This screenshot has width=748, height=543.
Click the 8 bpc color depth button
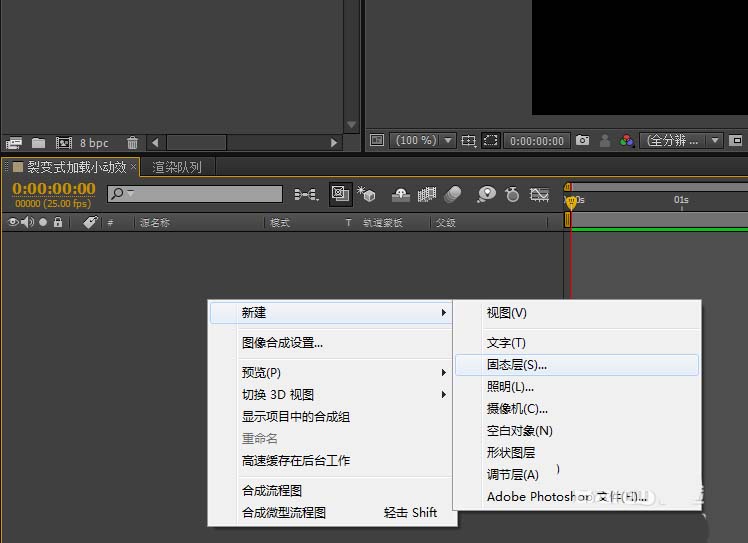point(95,143)
